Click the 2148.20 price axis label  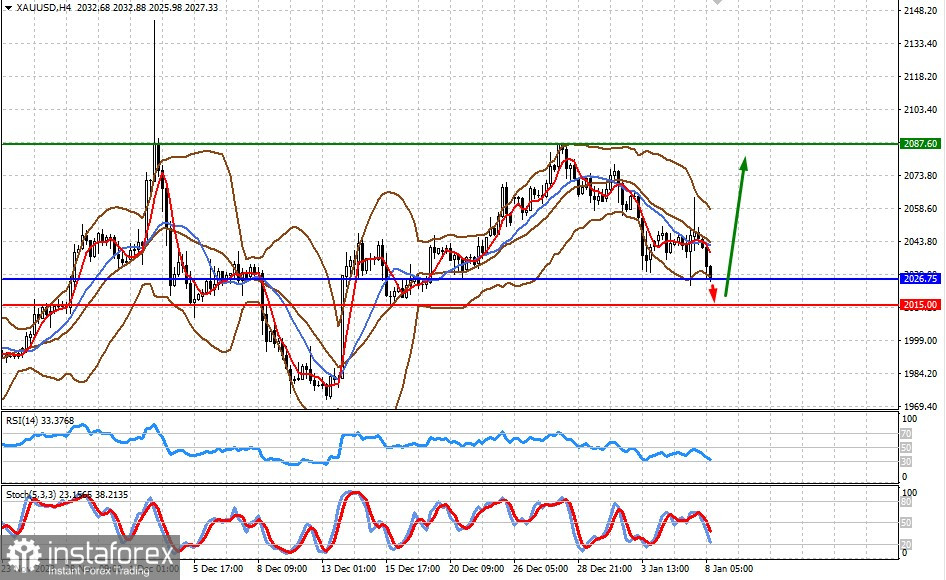click(921, 11)
